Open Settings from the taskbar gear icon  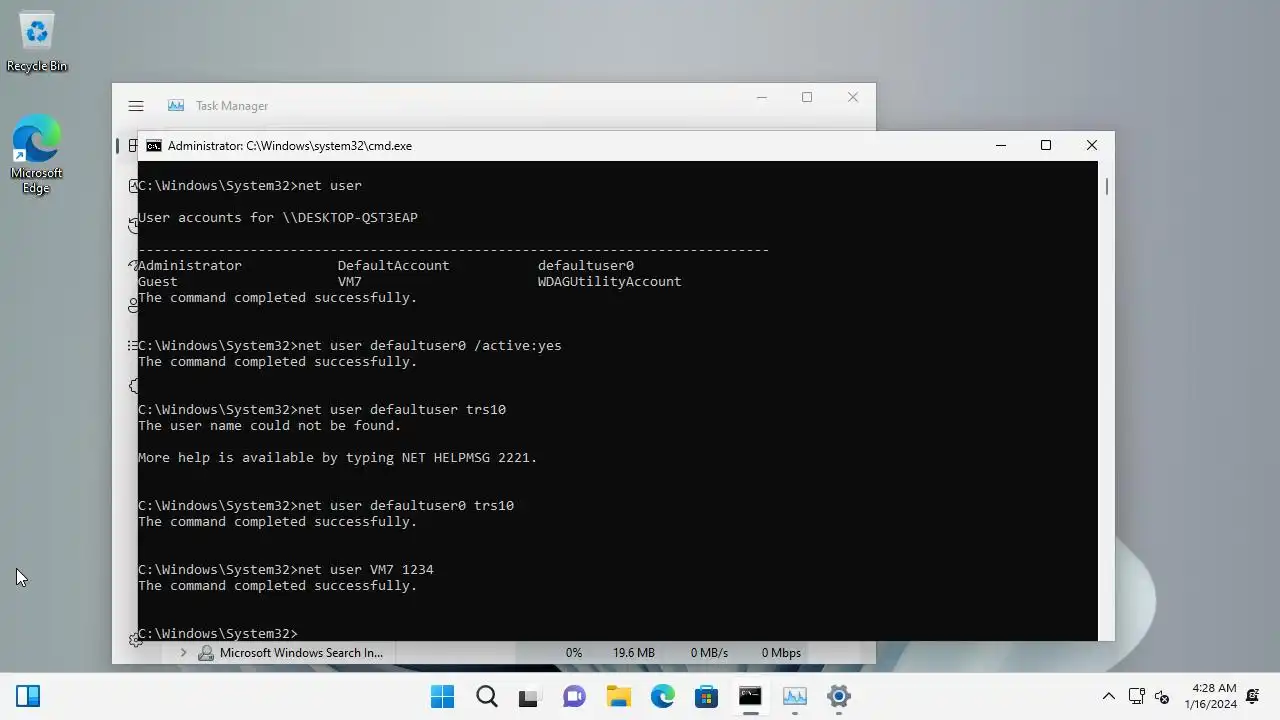coord(839,696)
